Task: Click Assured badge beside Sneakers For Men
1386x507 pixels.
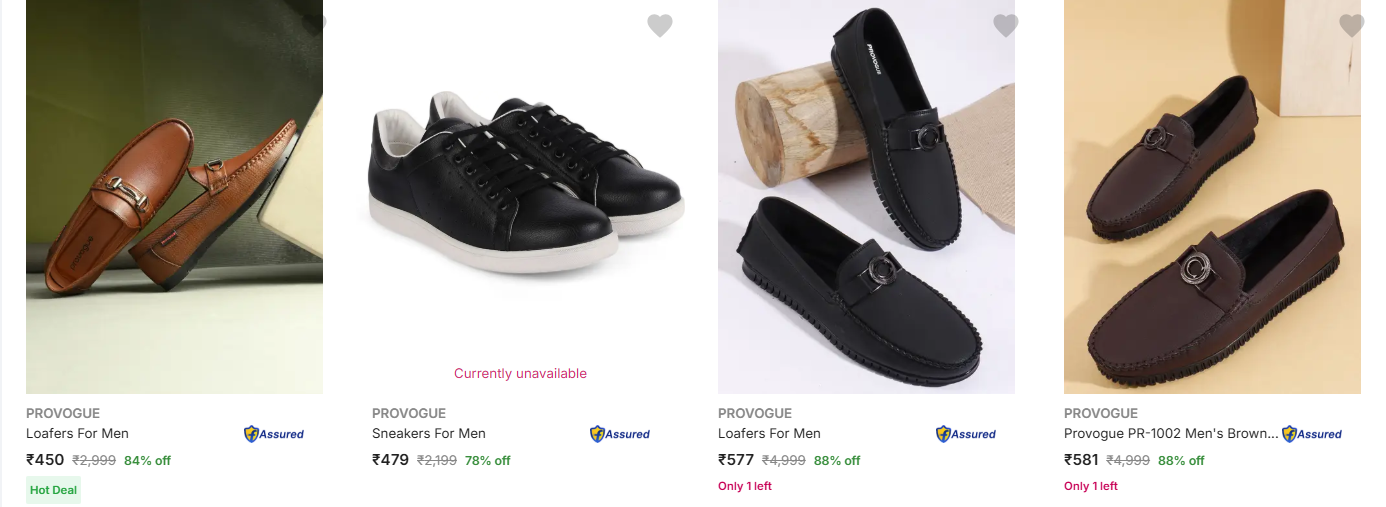Action: click(x=620, y=434)
